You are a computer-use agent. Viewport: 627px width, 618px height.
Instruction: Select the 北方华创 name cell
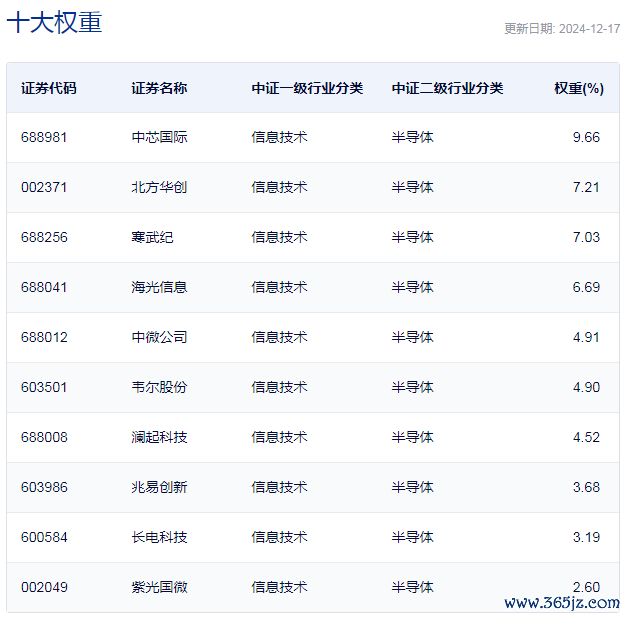[159, 187]
